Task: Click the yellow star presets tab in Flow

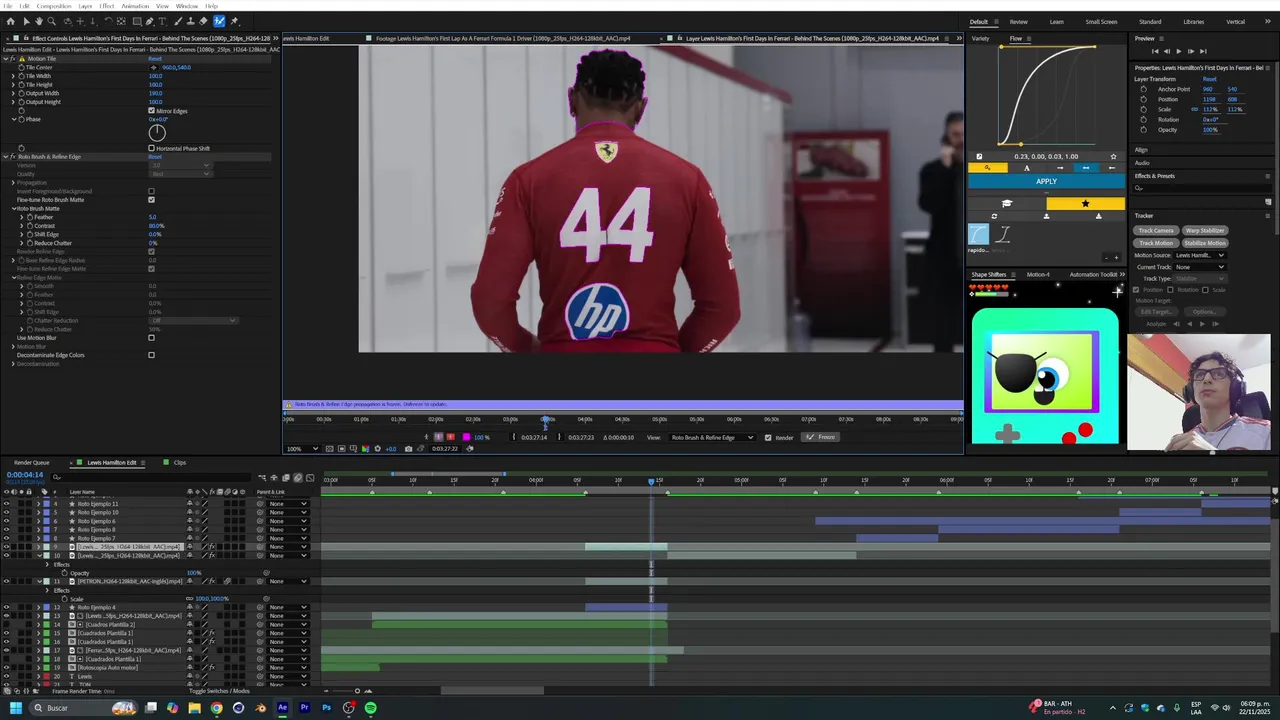Action: (1085, 203)
